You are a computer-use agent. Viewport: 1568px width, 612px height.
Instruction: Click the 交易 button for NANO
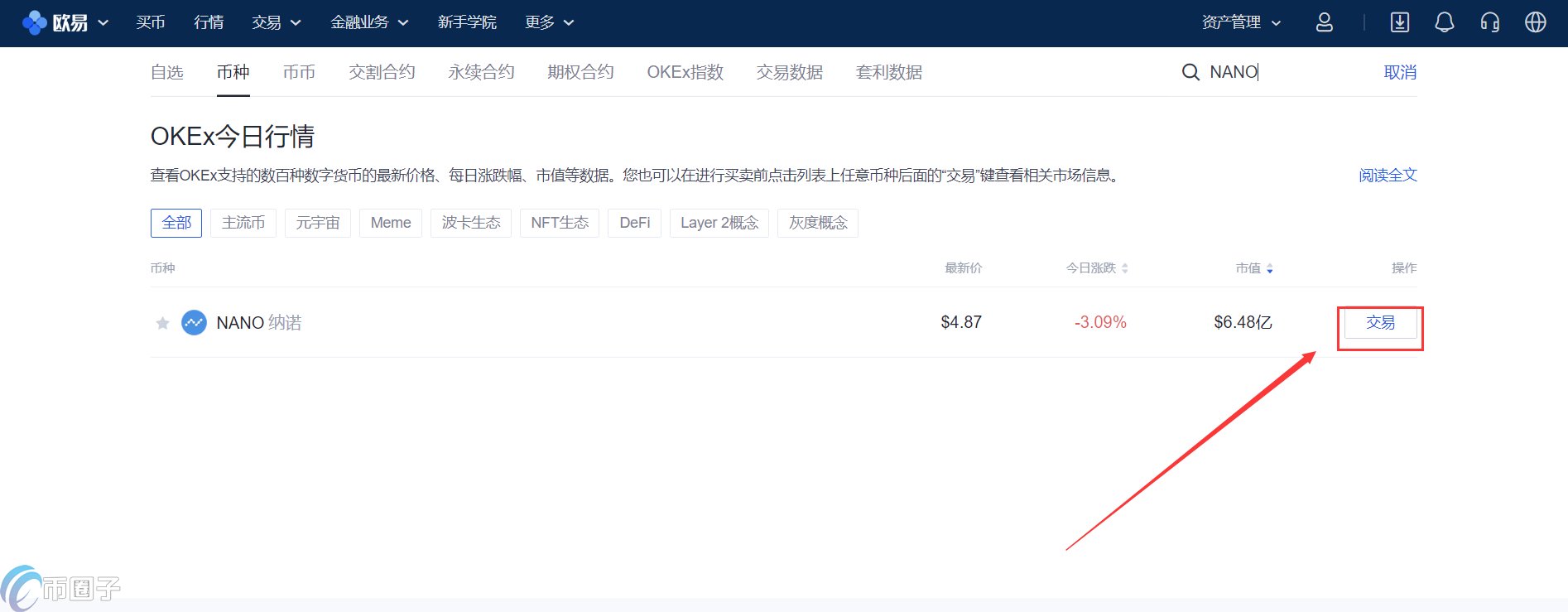tap(1380, 322)
